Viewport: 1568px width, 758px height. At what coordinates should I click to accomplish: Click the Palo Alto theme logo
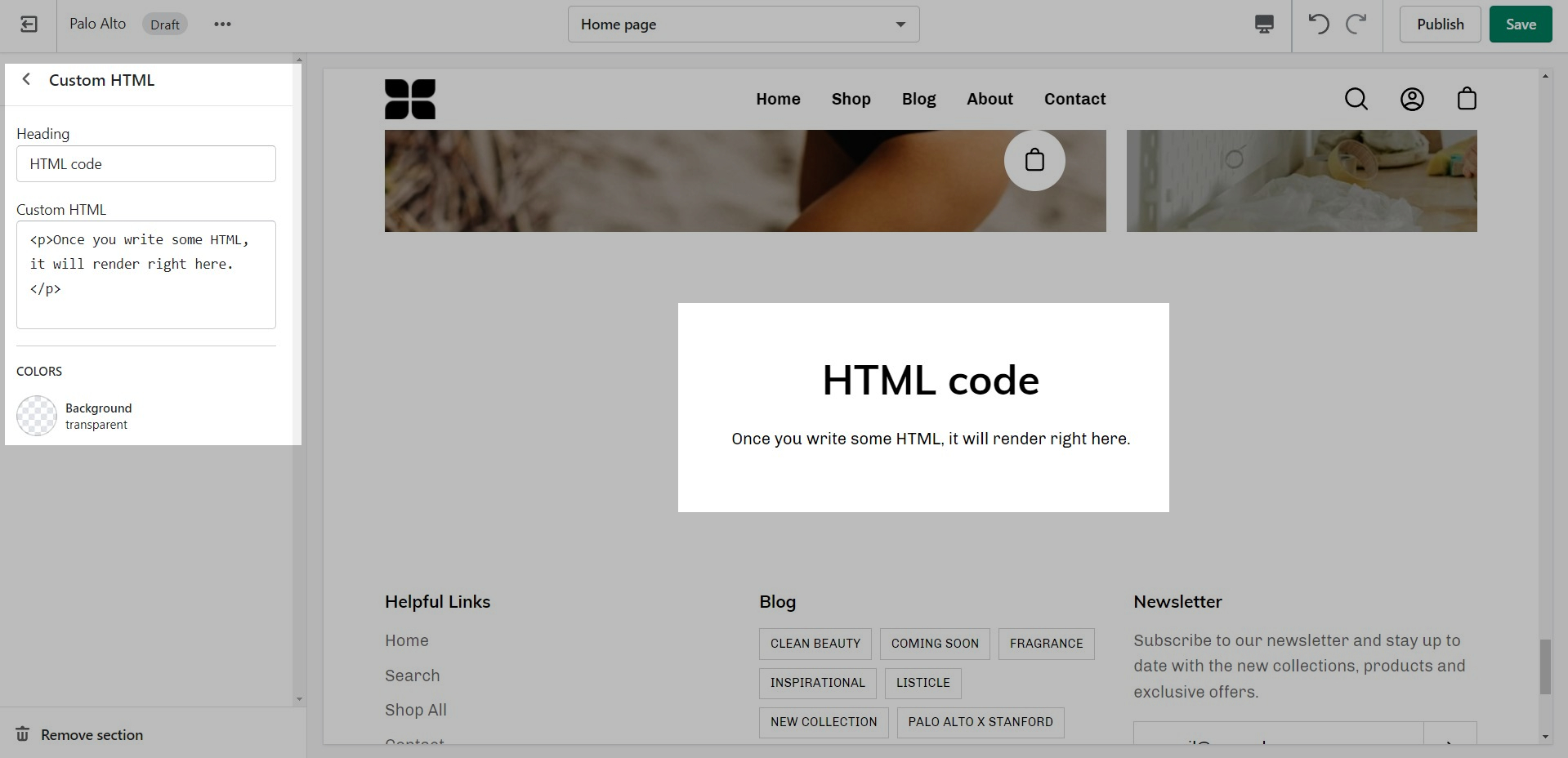409,99
